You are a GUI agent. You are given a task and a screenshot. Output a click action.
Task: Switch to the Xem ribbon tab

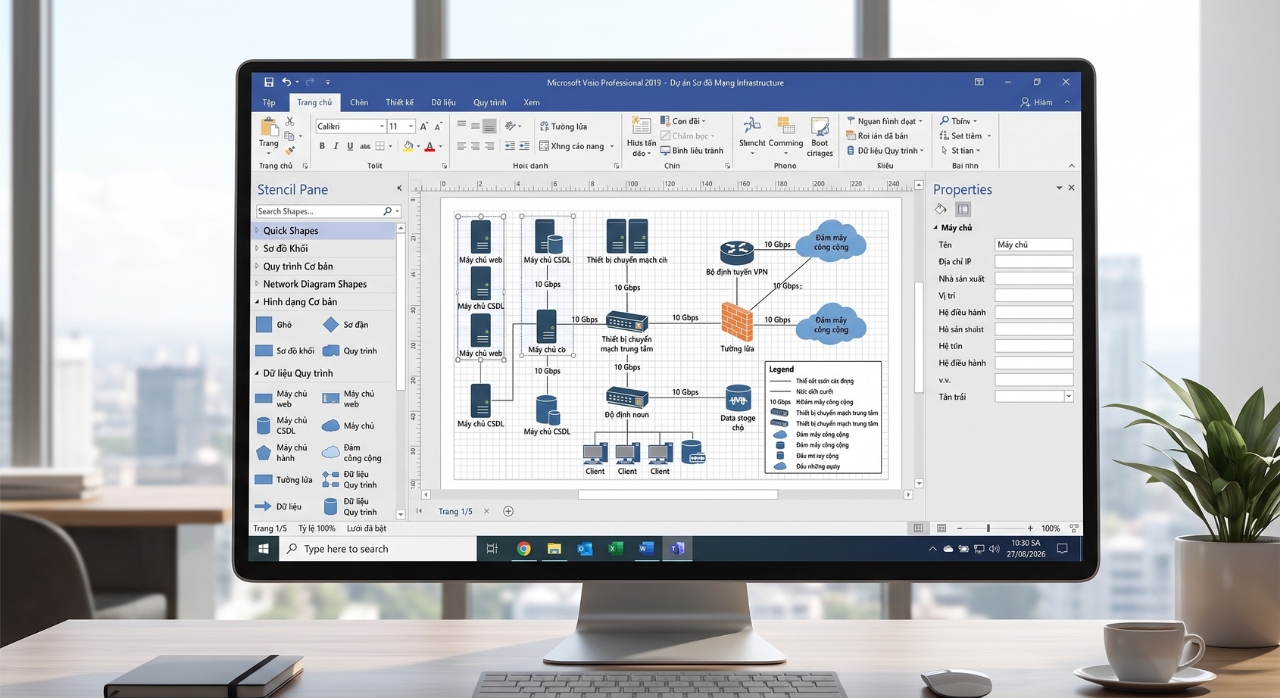(531, 102)
